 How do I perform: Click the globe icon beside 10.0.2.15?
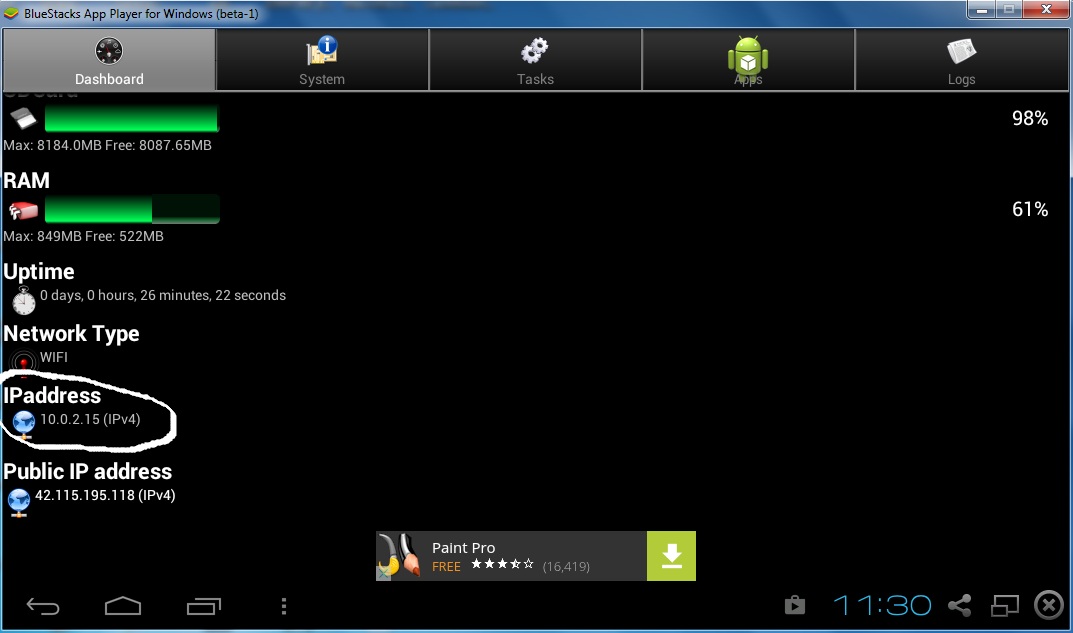pos(24,424)
